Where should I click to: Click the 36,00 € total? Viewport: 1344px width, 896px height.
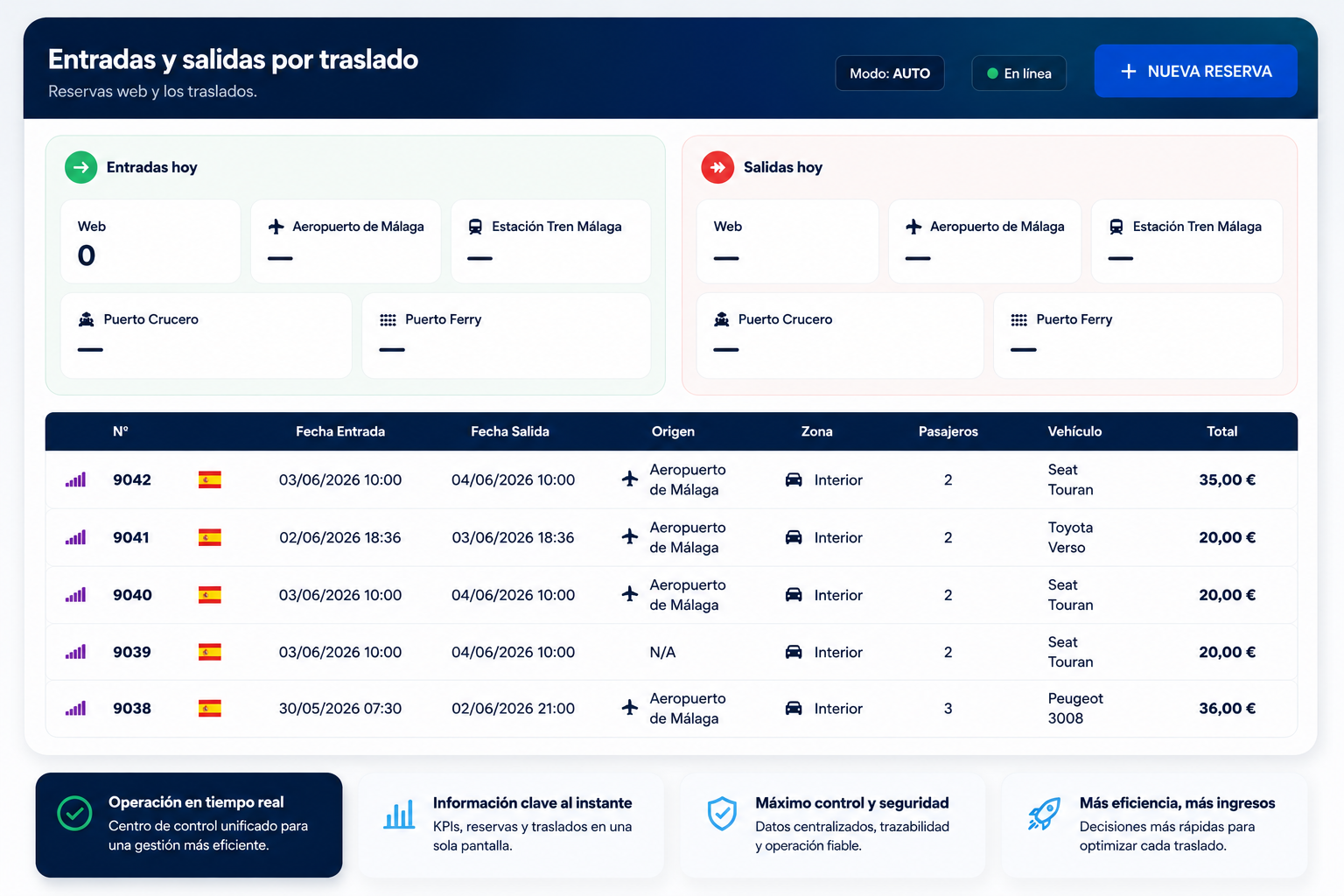[x=1227, y=709]
